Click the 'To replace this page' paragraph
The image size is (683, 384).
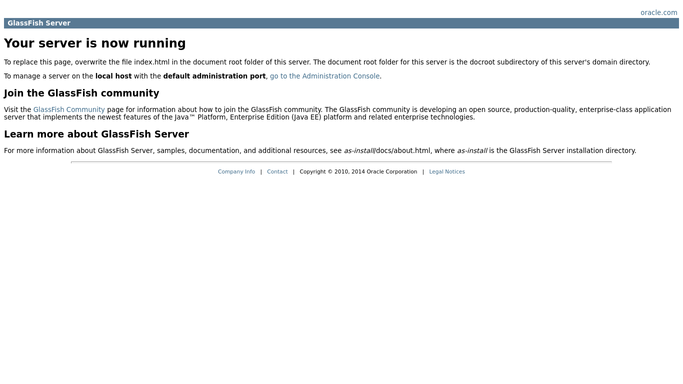327,62
